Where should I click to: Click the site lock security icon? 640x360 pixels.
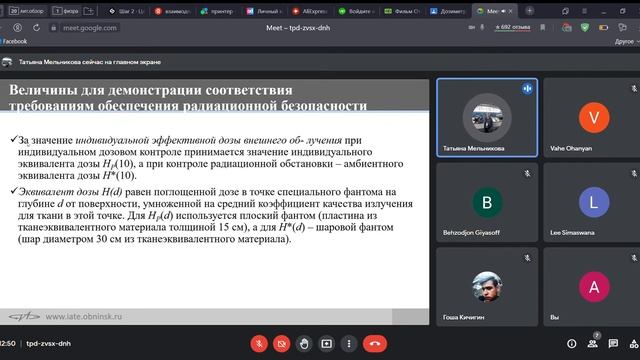coord(53,28)
